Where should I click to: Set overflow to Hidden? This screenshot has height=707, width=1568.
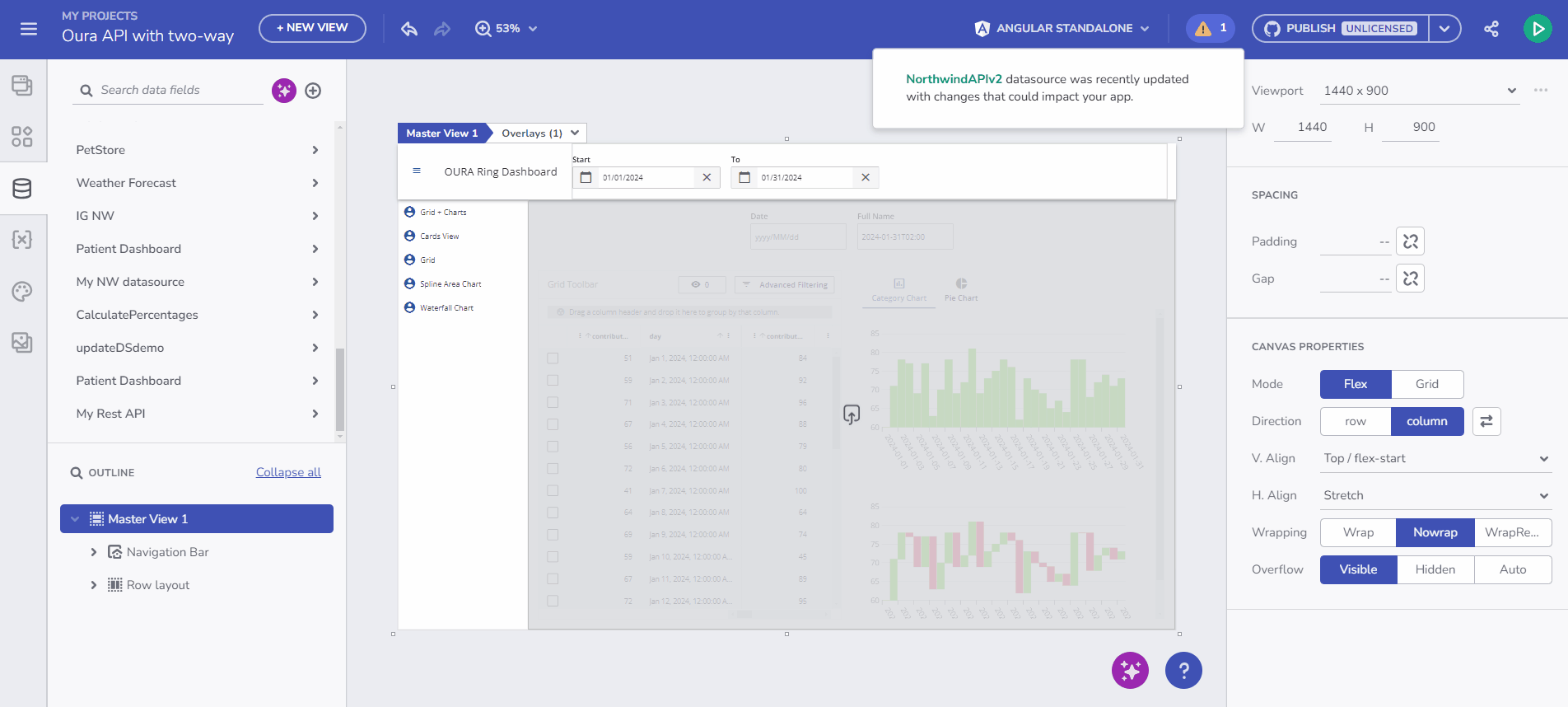[x=1435, y=569]
